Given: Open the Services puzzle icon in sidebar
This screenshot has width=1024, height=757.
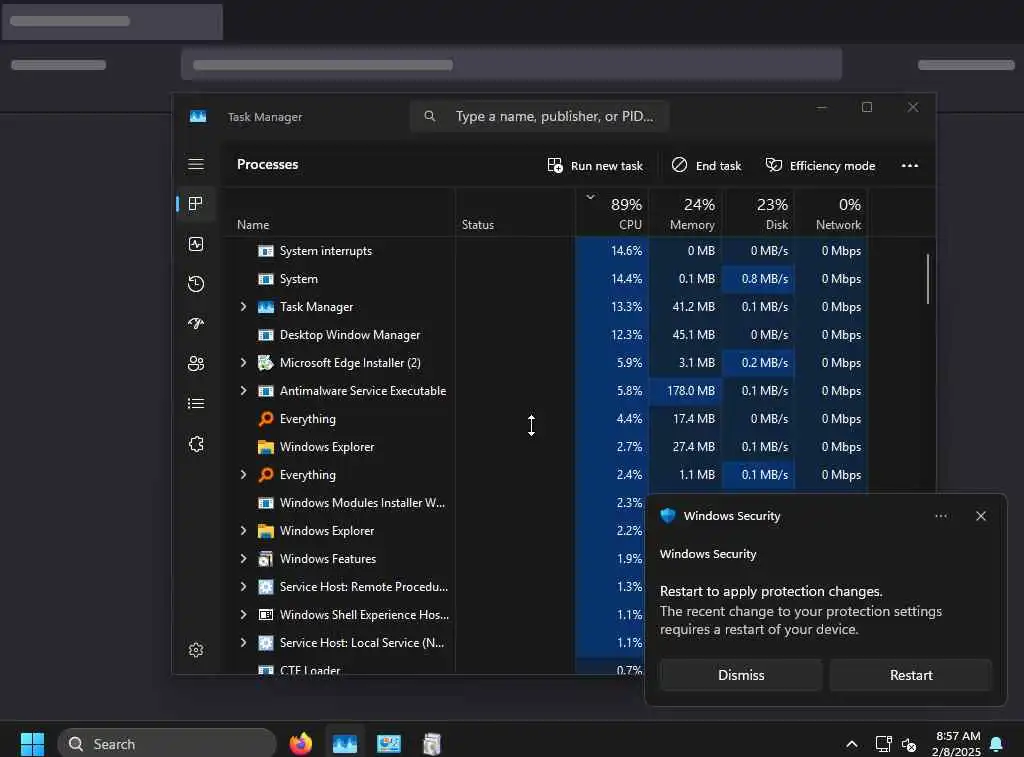Looking at the screenshot, I should click(x=196, y=444).
